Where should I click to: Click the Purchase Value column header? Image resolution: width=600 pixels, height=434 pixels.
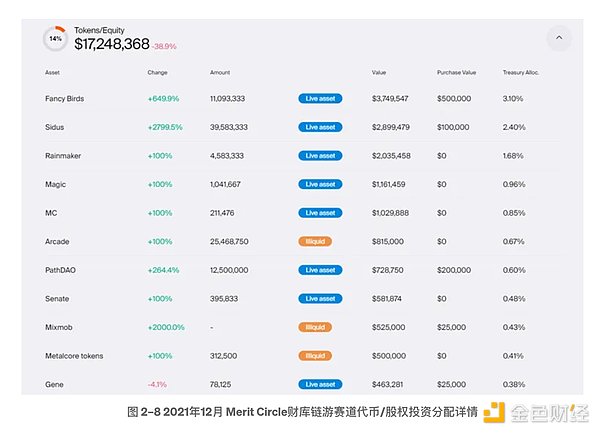click(x=456, y=73)
